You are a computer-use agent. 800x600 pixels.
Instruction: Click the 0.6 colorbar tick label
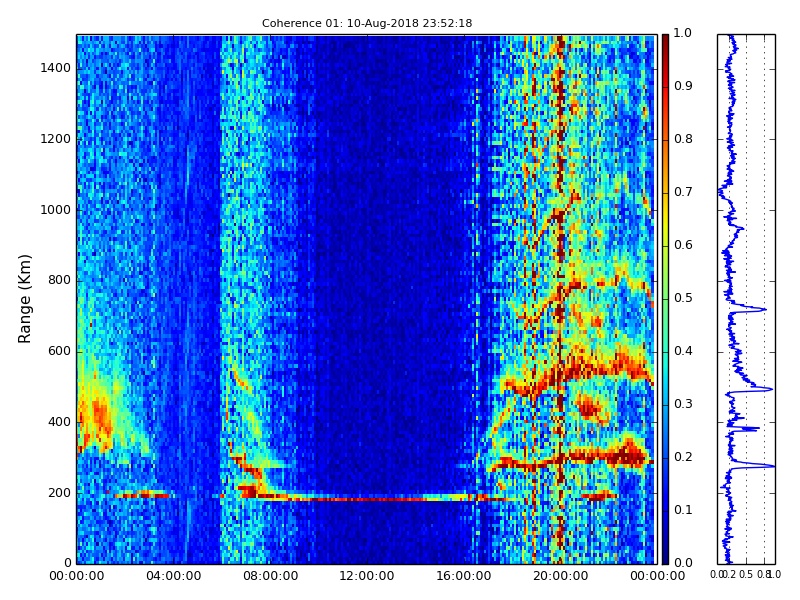(x=683, y=245)
